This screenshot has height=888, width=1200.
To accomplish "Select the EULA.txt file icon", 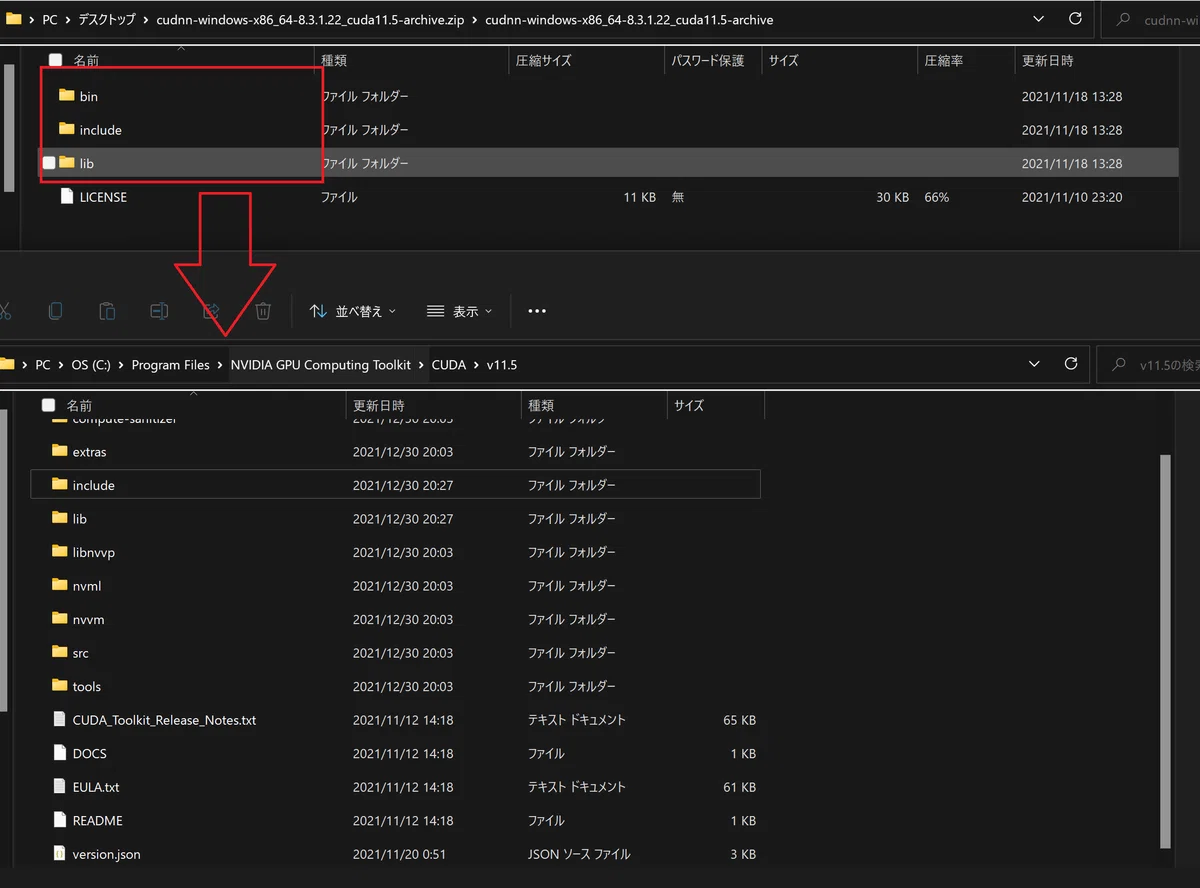I will point(60,787).
